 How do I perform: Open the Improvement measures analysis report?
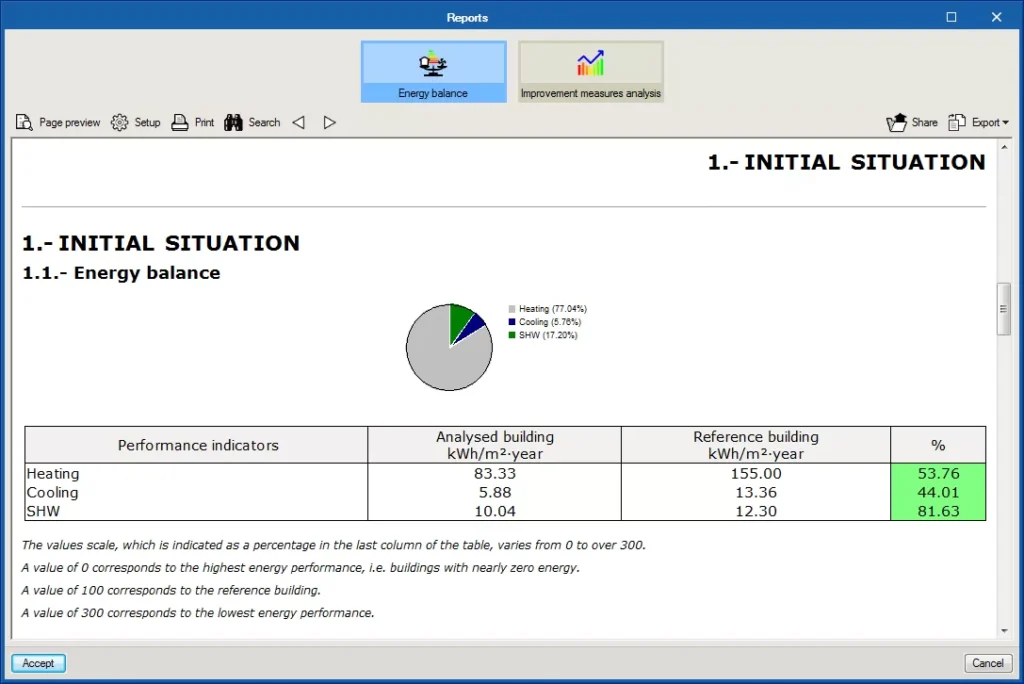[590, 64]
